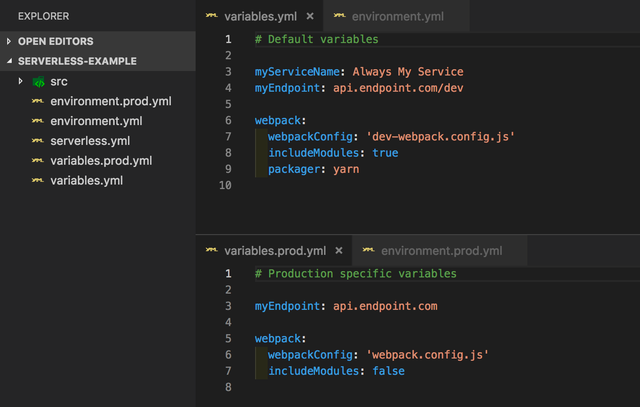This screenshot has width=640, height=407.
Task: Select the src folder label
Action: tap(59, 82)
